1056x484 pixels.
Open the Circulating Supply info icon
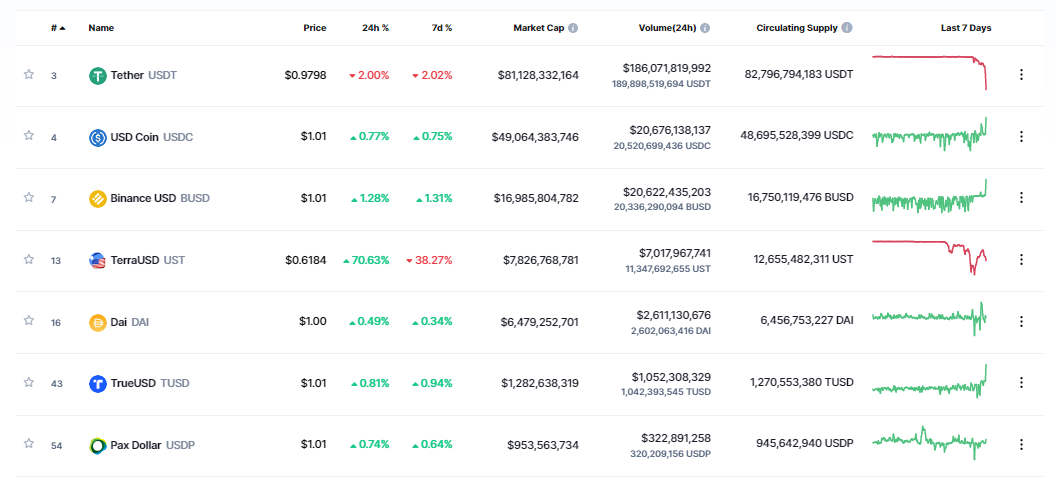(x=847, y=28)
